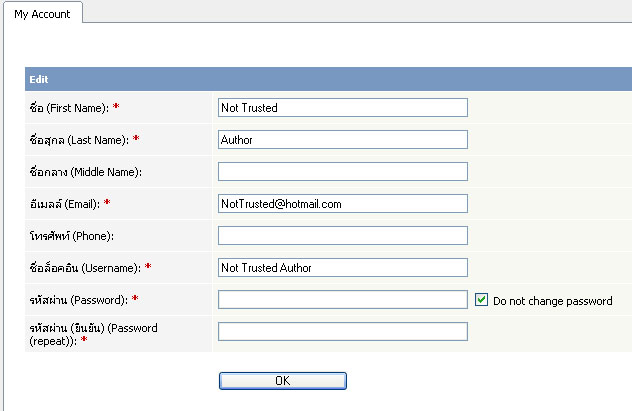Viewport: 632px width, 411px height.
Task: Click the Email label text
Action: pos(64,204)
